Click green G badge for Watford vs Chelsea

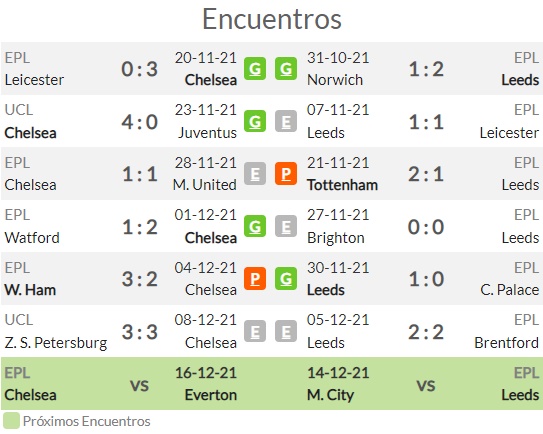point(255,226)
